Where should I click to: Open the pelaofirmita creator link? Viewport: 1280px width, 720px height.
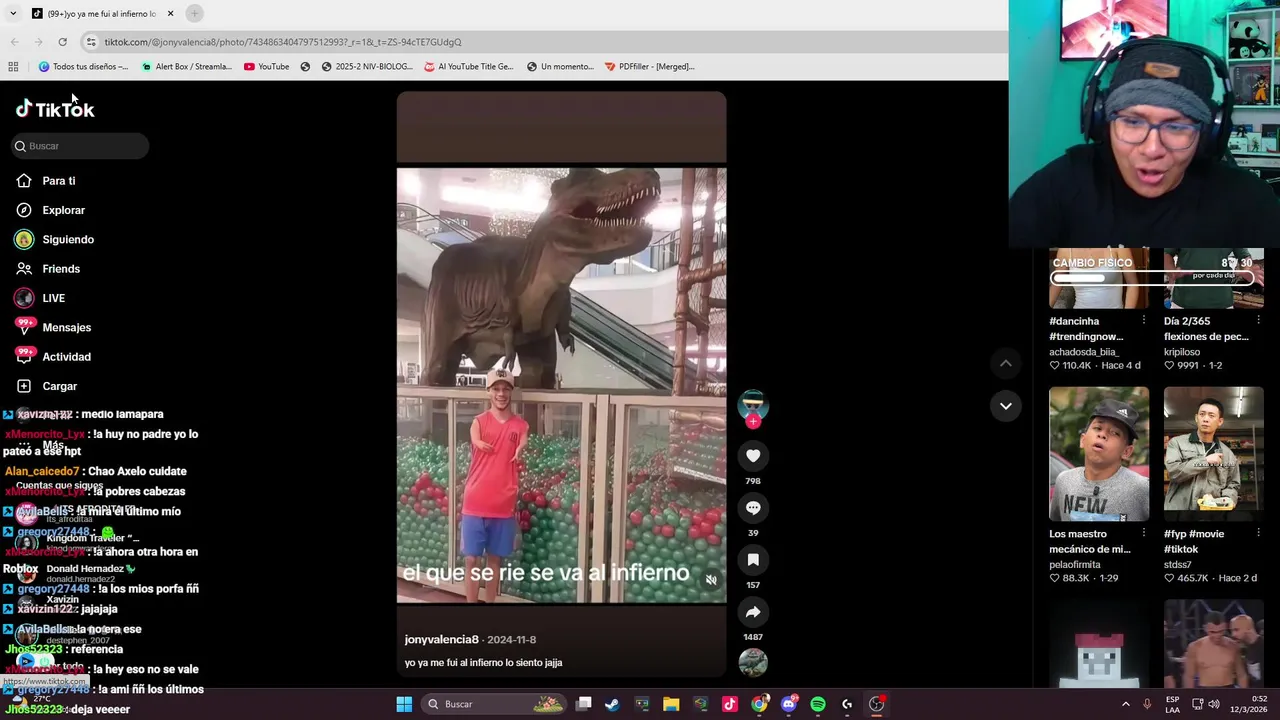click(1074, 565)
